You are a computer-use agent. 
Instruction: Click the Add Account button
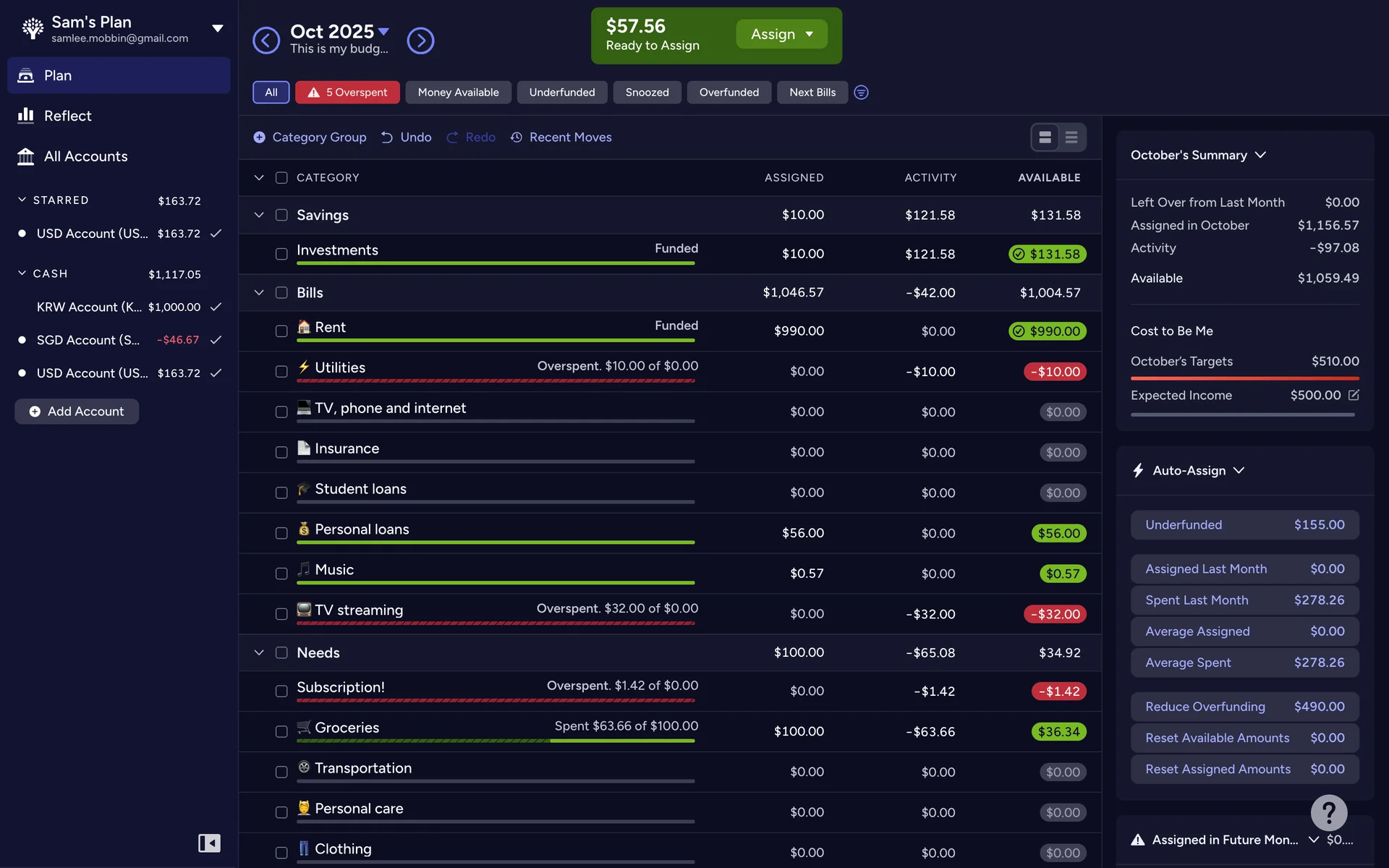click(77, 412)
